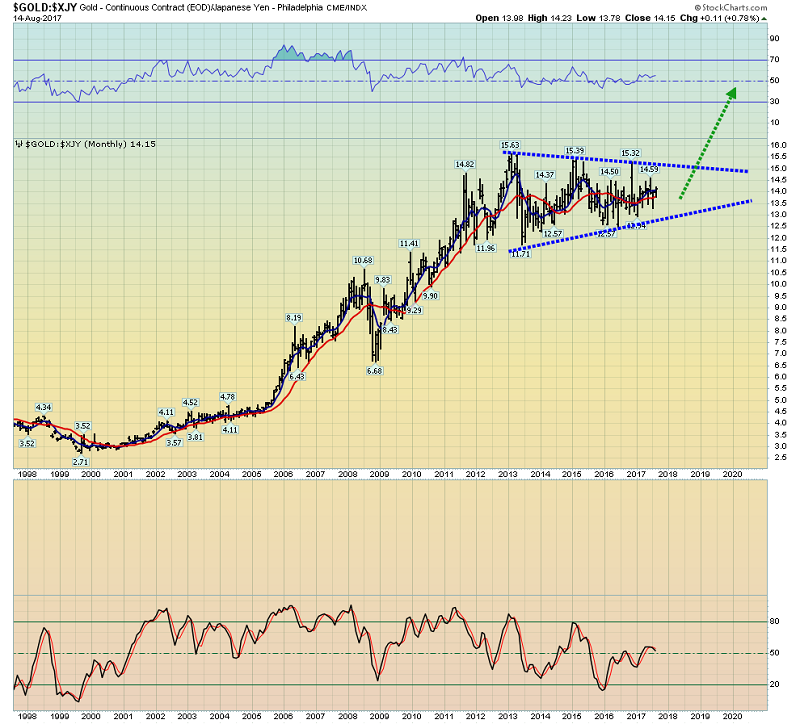This screenshot has width=800, height=724.
Task: Click the 6.68 low price label
Action: click(x=374, y=371)
